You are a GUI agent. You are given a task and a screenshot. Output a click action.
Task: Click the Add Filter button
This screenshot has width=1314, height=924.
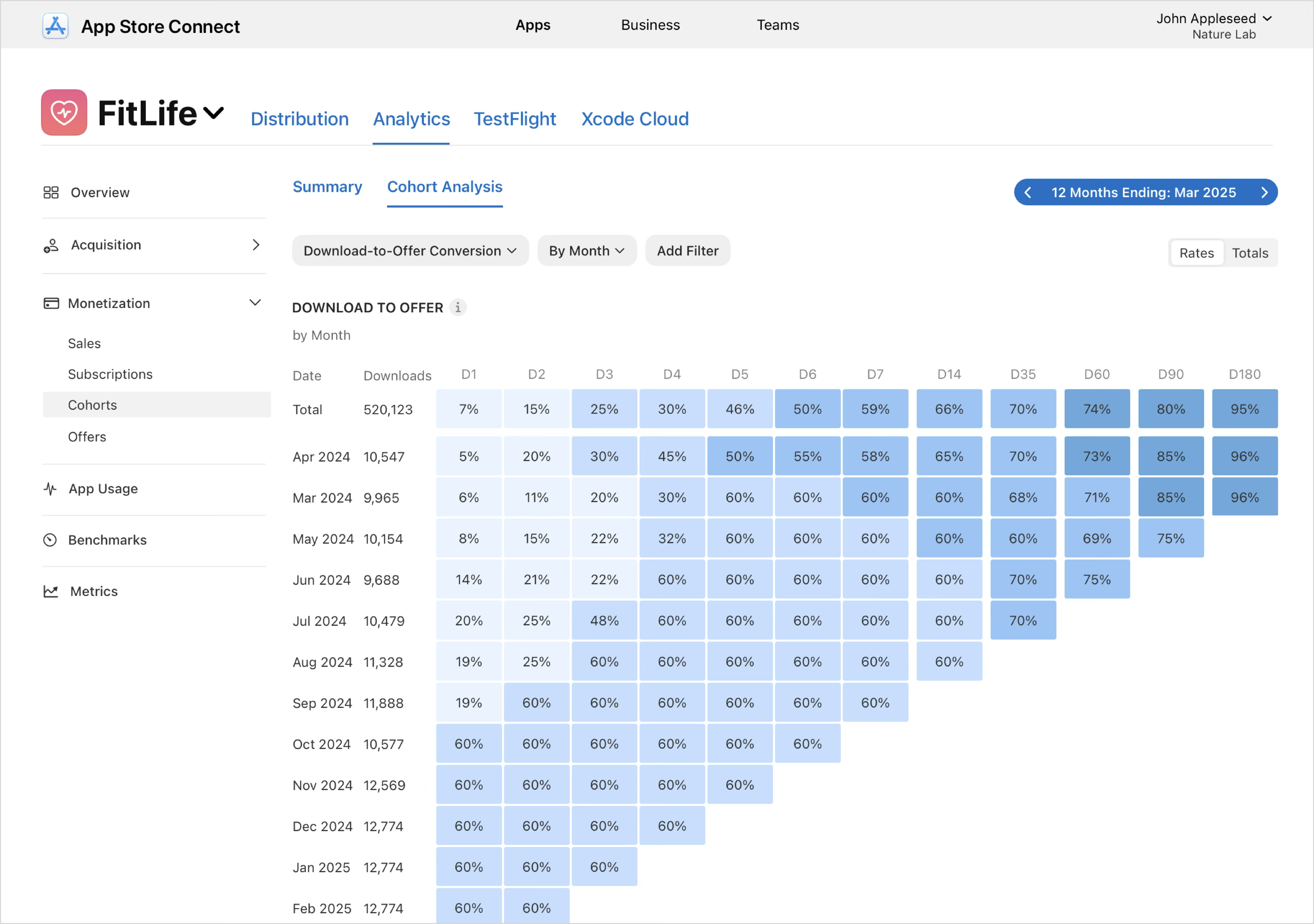tap(687, 251)
